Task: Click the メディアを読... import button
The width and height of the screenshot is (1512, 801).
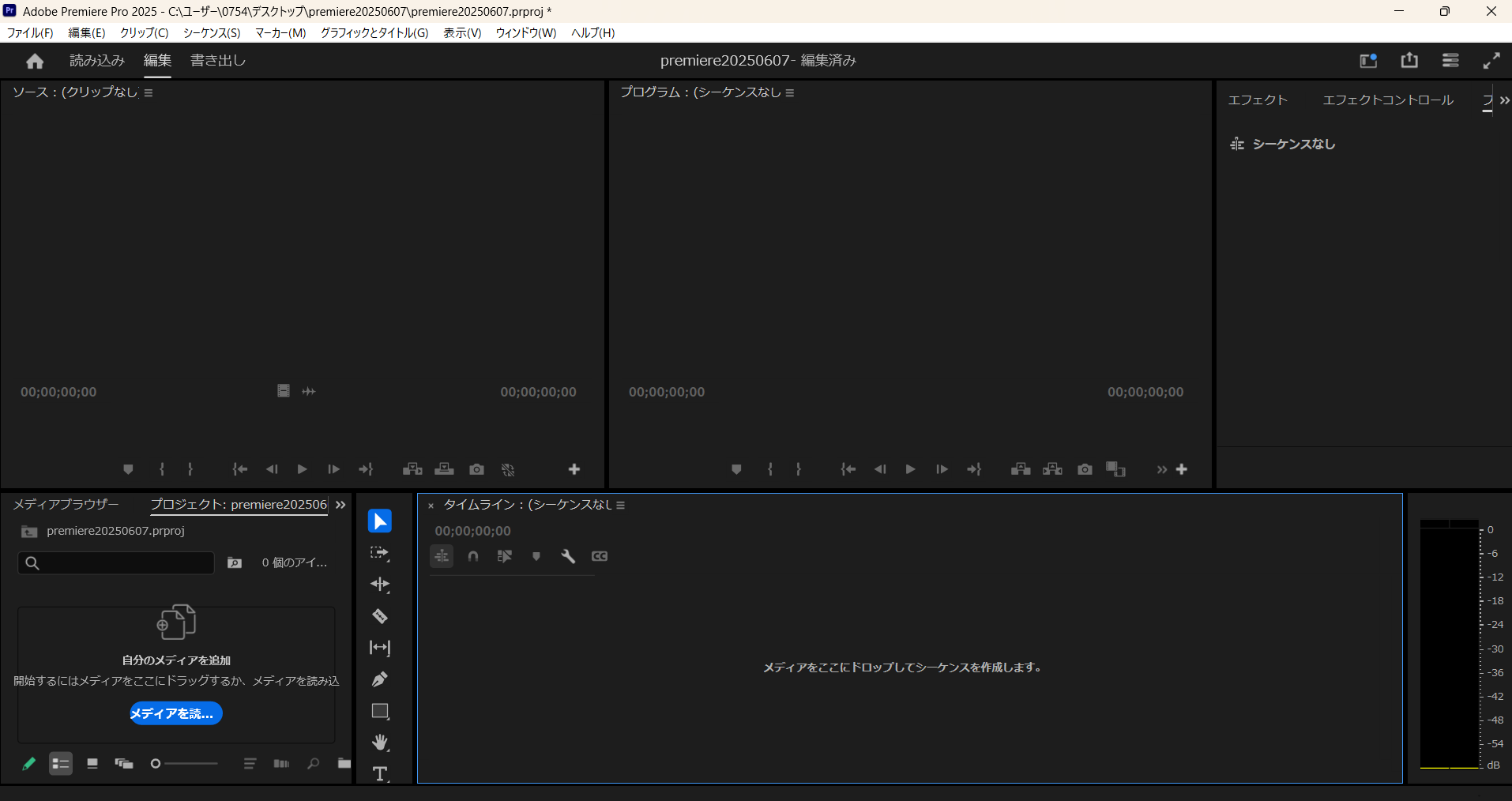Action: (175, 713)
